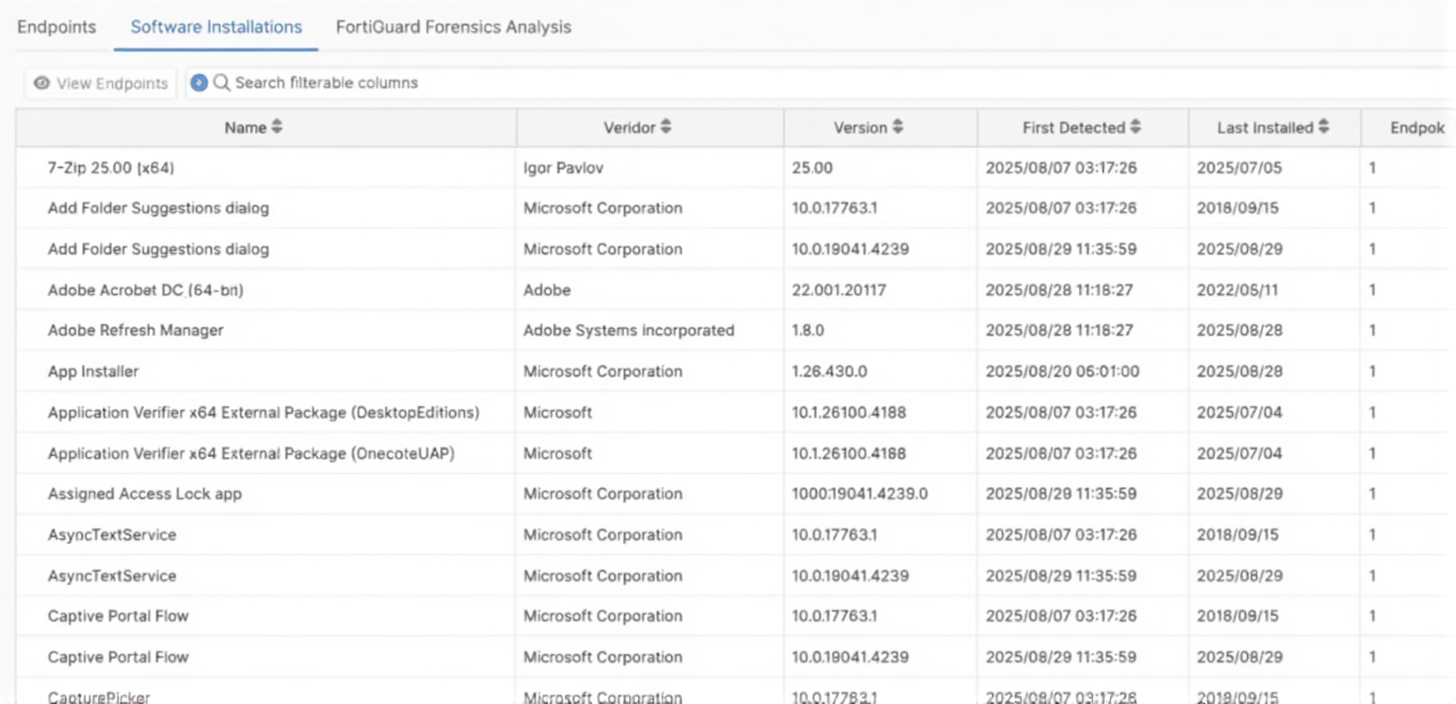Select the Software Installations tab
The height and width of the screenshot is (704, 1456).
pos(216,27)
